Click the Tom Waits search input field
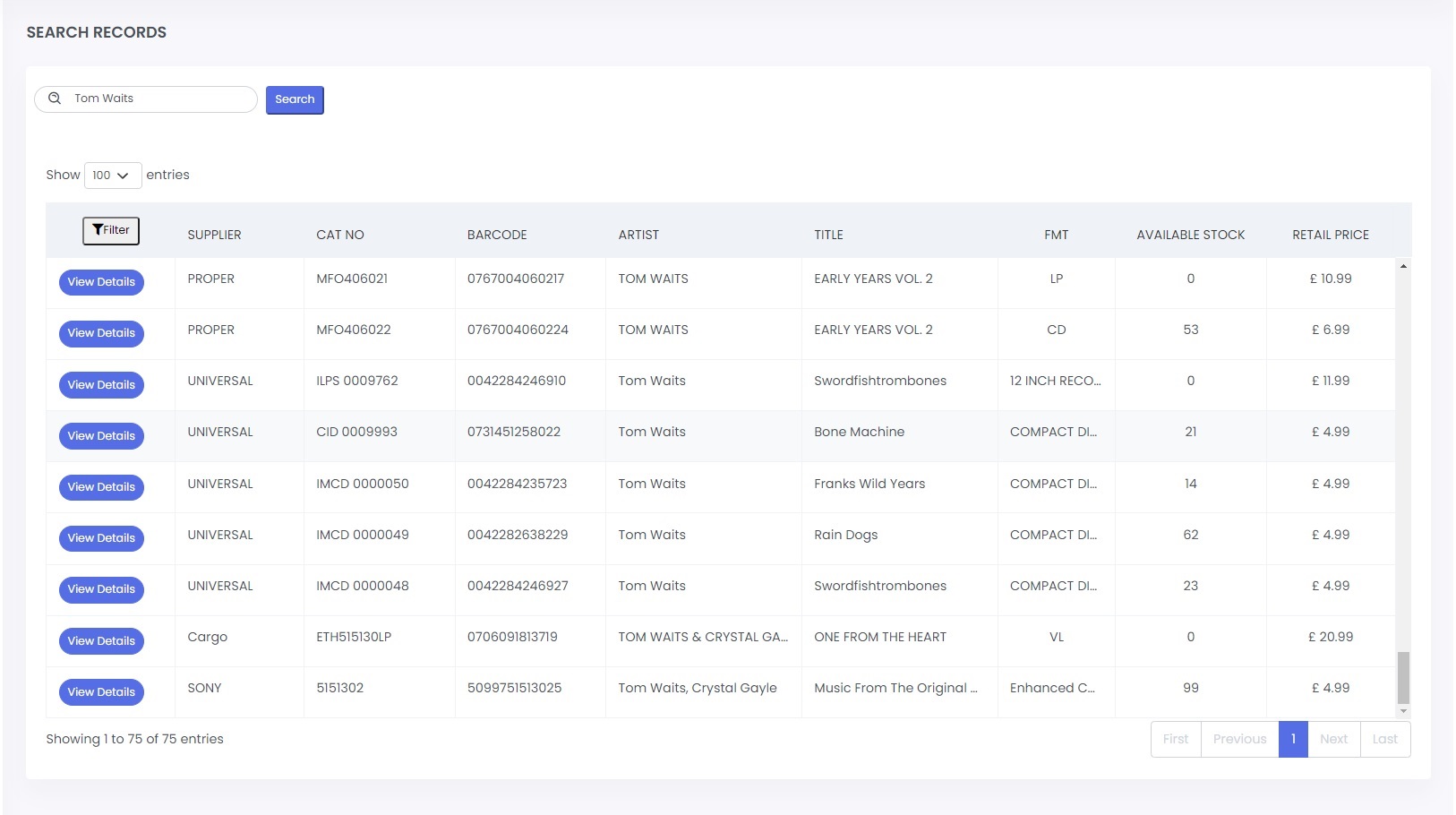This screenshot has width=1456, height=815. tap(161, 99)
